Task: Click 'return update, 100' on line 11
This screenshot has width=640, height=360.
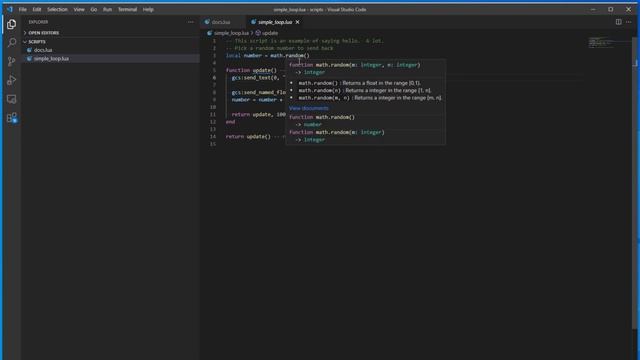Action: (x=258, y=114)
